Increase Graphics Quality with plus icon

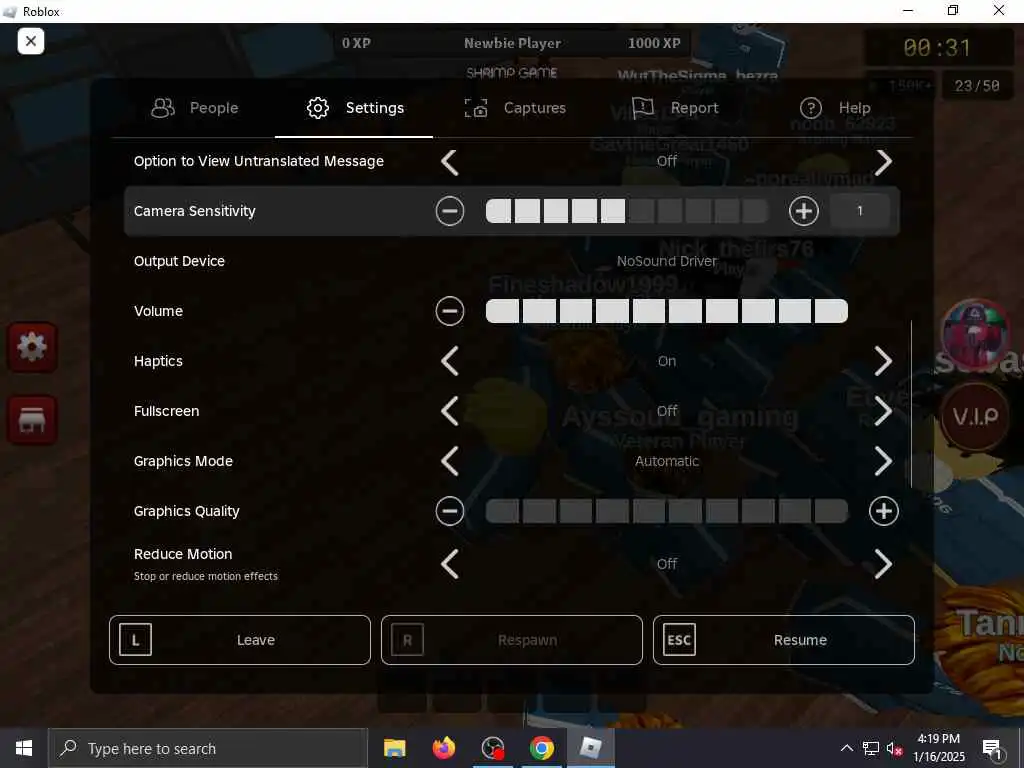point(884,511)
